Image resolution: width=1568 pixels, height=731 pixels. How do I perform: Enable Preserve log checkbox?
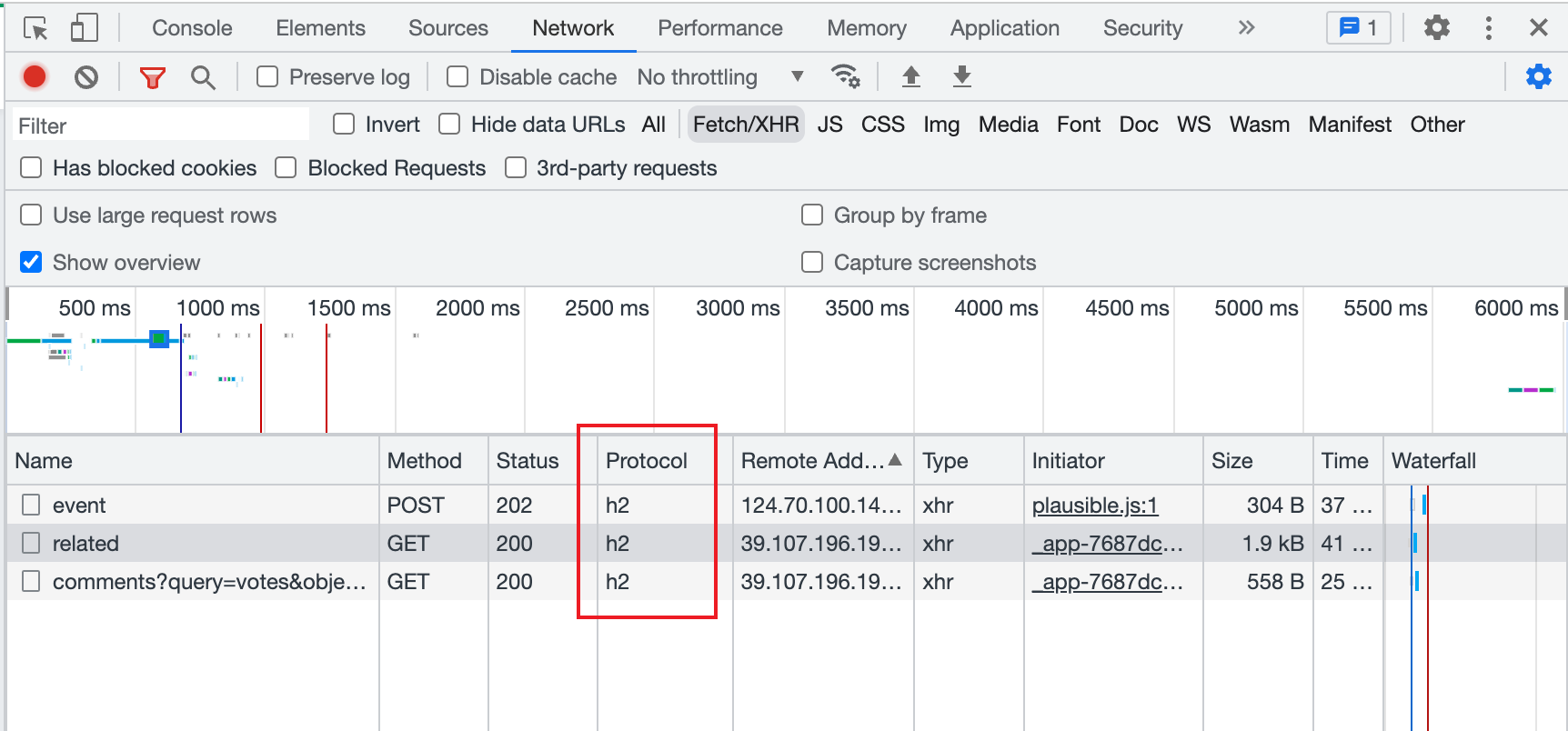click(x=267, y=77)
